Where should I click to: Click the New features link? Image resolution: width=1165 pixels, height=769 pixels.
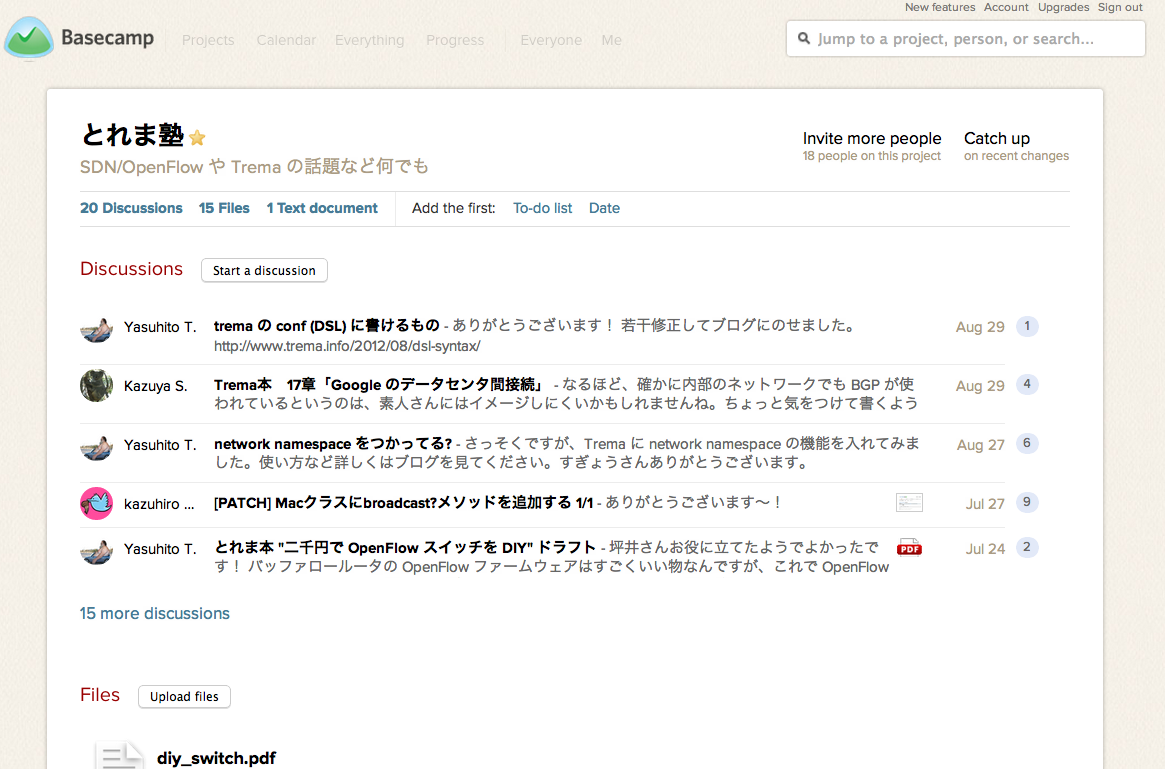tap(940, 7)
